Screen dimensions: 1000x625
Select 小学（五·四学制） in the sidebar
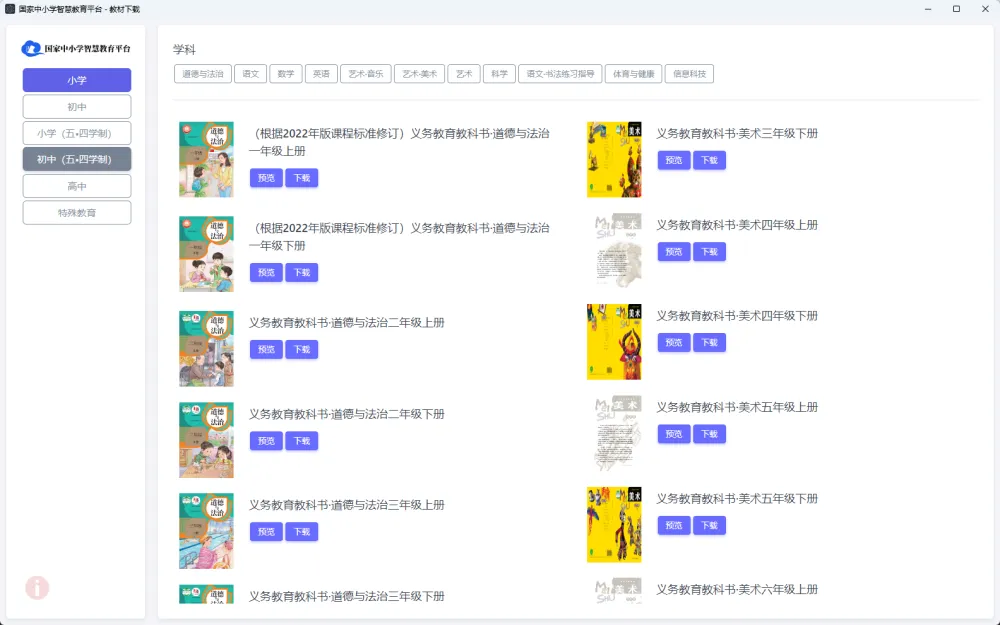76,132
